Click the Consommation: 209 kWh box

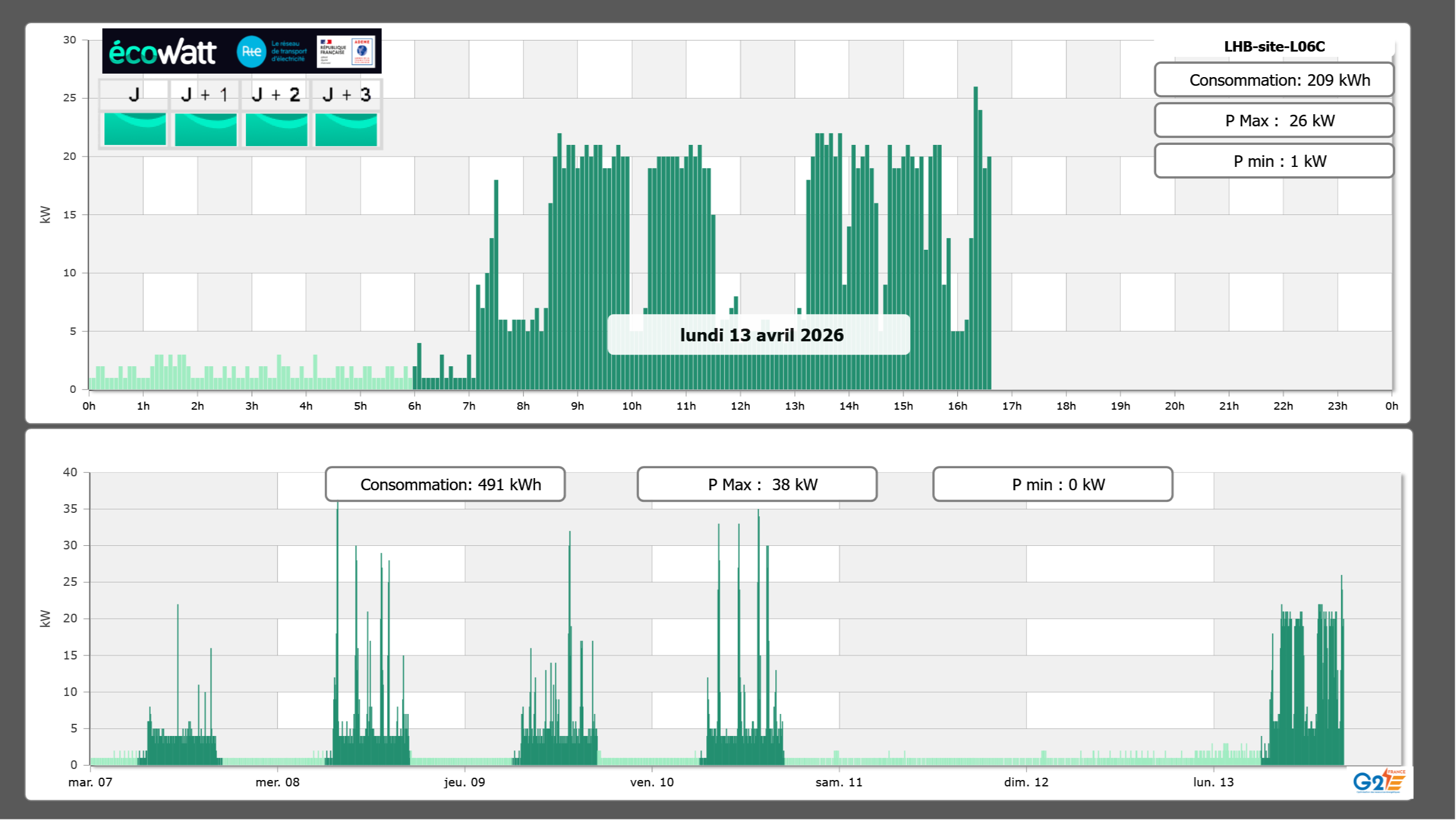tap(1274, 80)
